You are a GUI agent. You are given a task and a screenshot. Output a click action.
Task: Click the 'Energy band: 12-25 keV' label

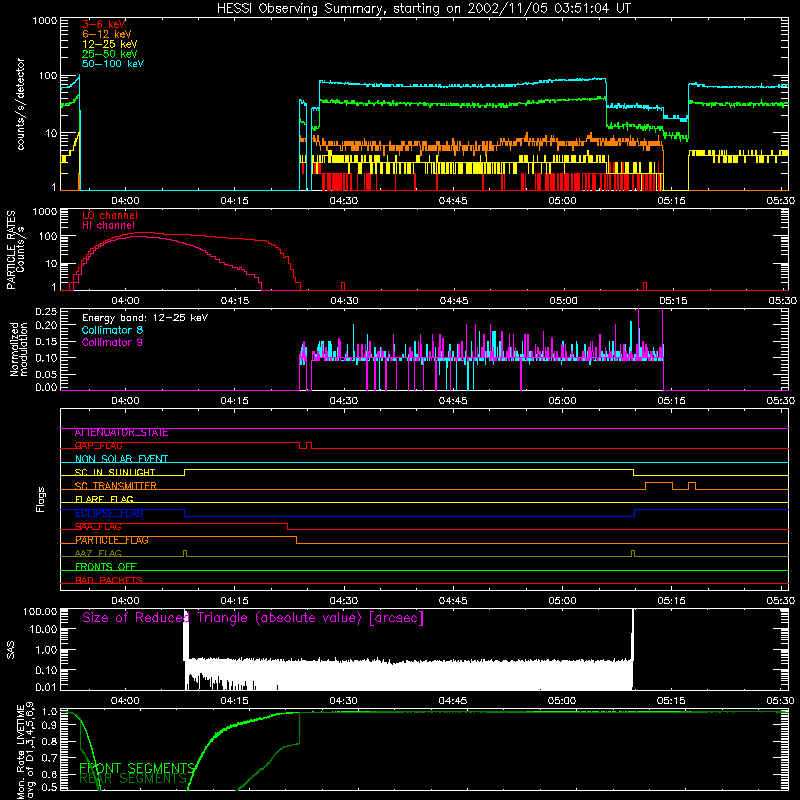pos(145,318)
